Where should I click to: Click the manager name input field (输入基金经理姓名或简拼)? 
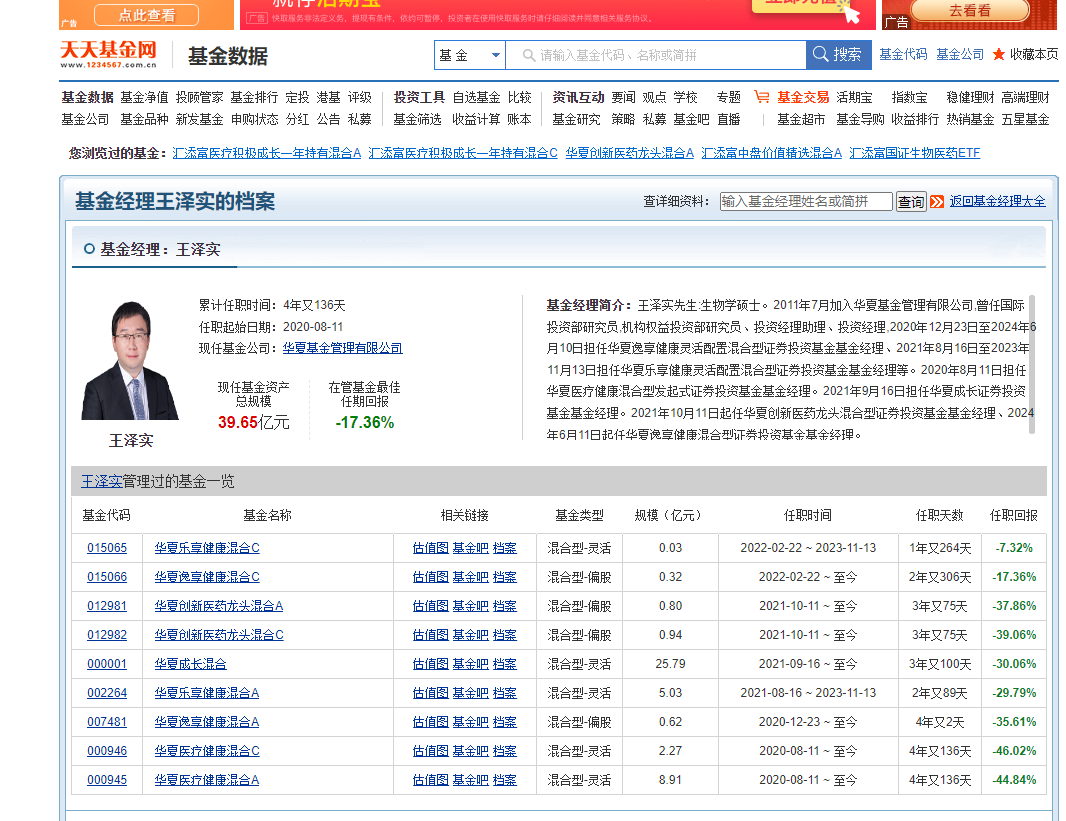coord(806,201)
